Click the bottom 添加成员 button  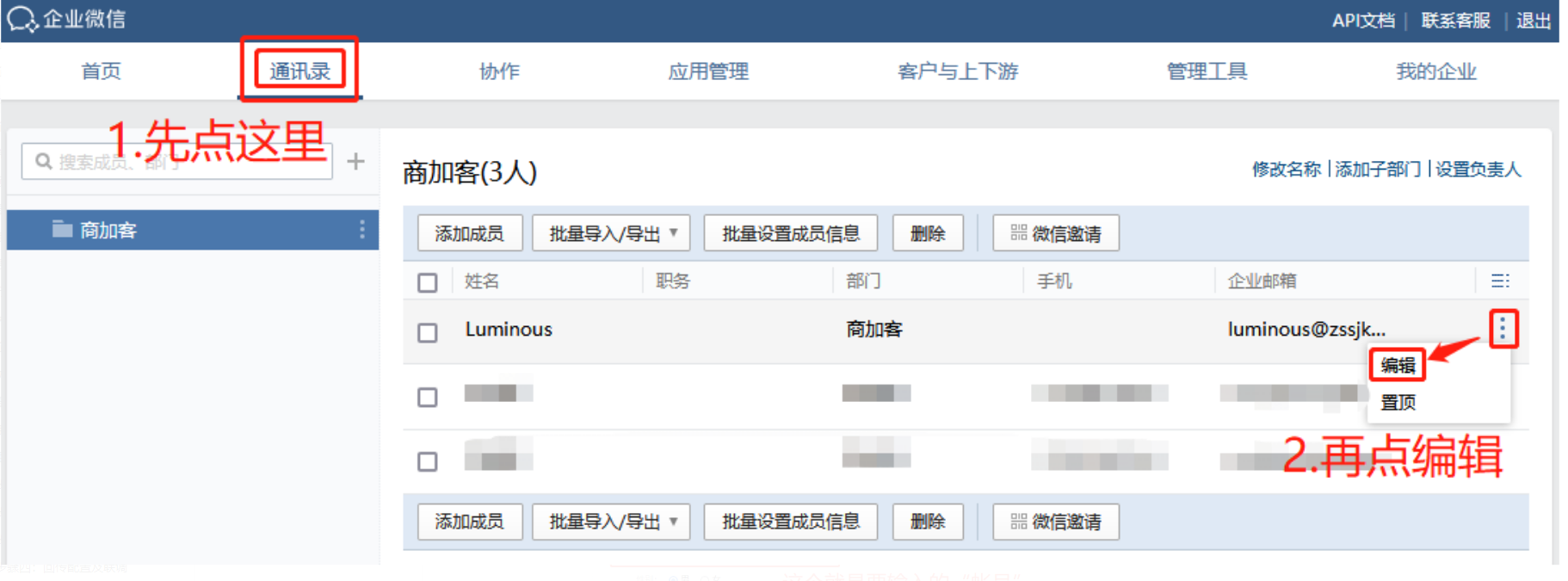tap(470, 522)
